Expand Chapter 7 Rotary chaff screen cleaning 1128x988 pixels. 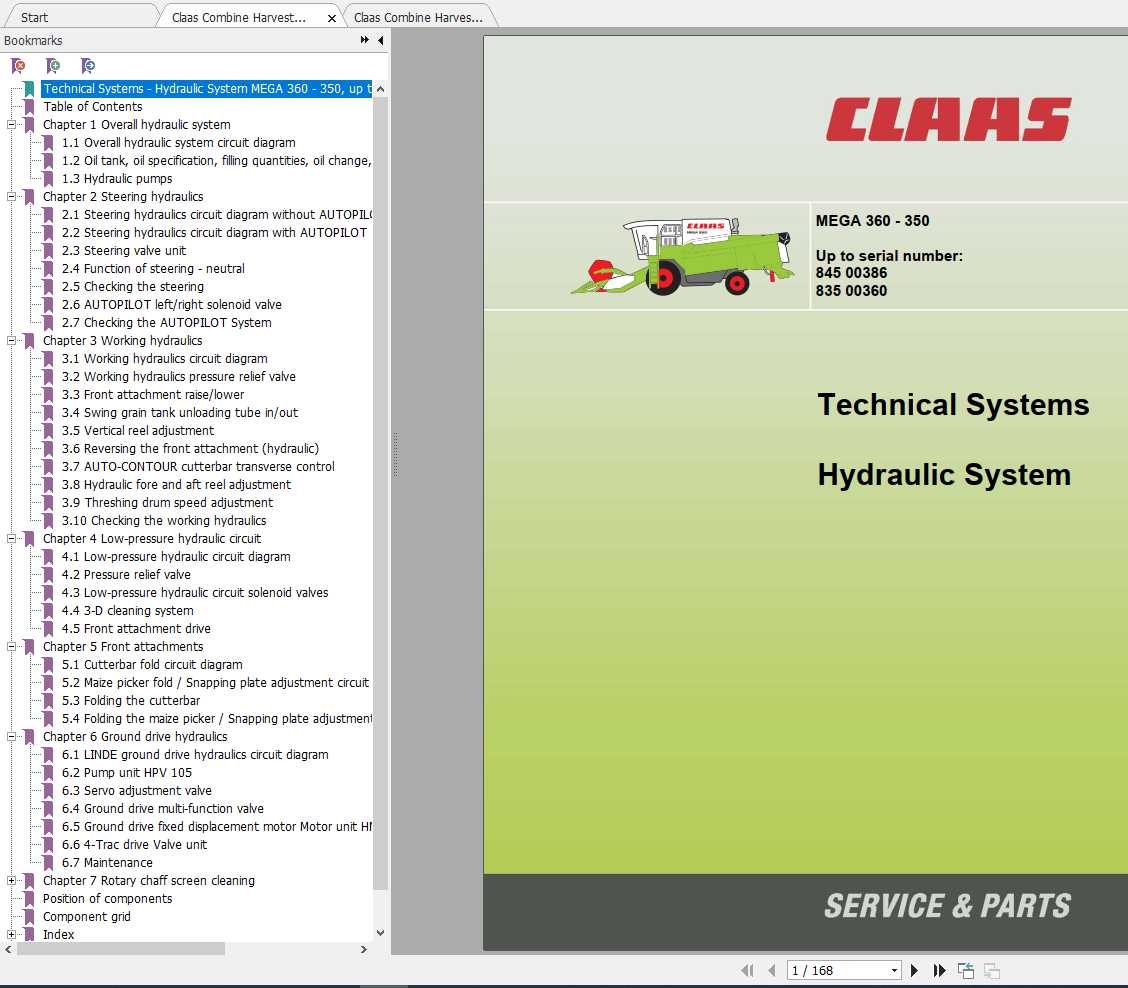[12, 880]
